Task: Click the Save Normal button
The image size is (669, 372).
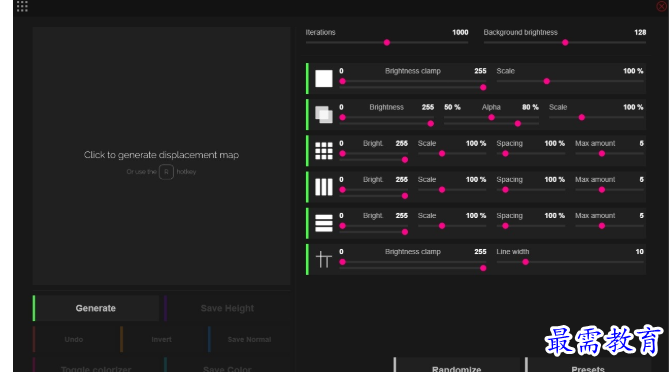Action: click(249, 340)
